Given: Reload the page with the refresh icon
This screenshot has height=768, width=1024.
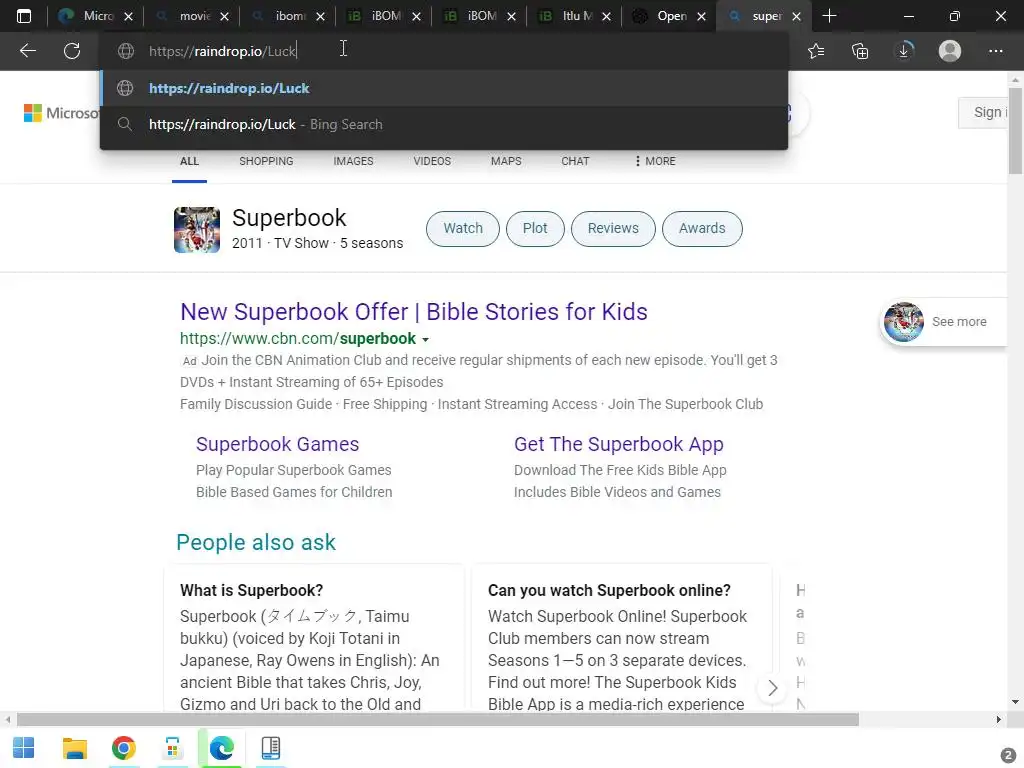Looking at the screenshot, I should (x=72, y=51).
